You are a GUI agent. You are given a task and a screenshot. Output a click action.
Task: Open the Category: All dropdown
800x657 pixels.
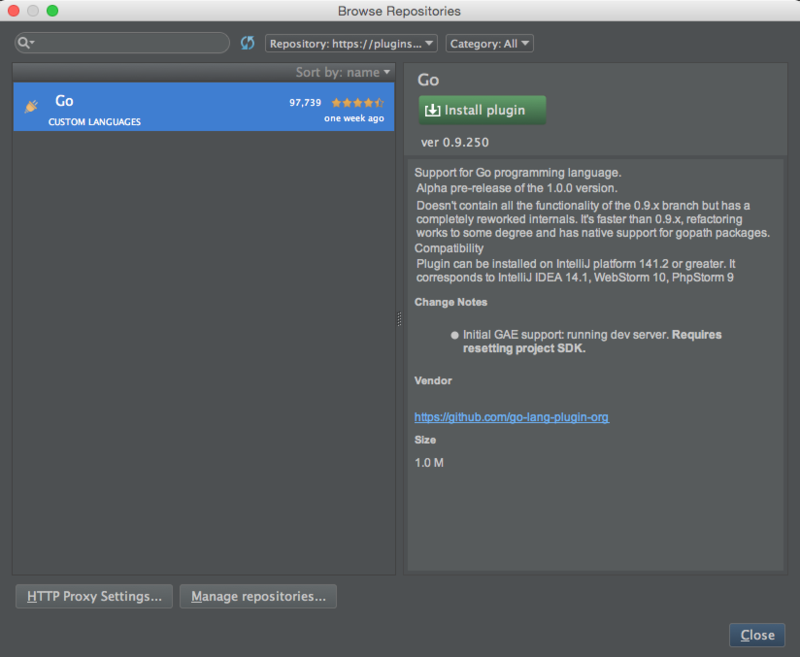pos(489,43)
